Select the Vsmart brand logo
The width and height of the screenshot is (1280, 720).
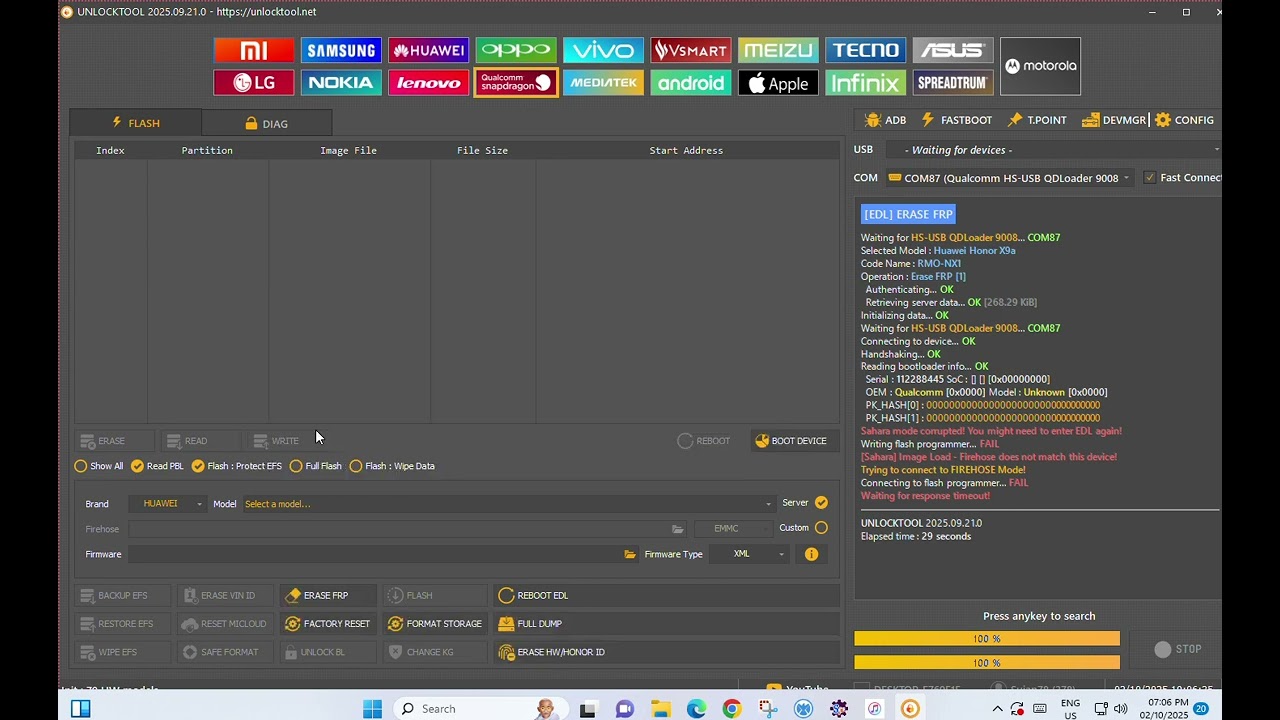691,50
